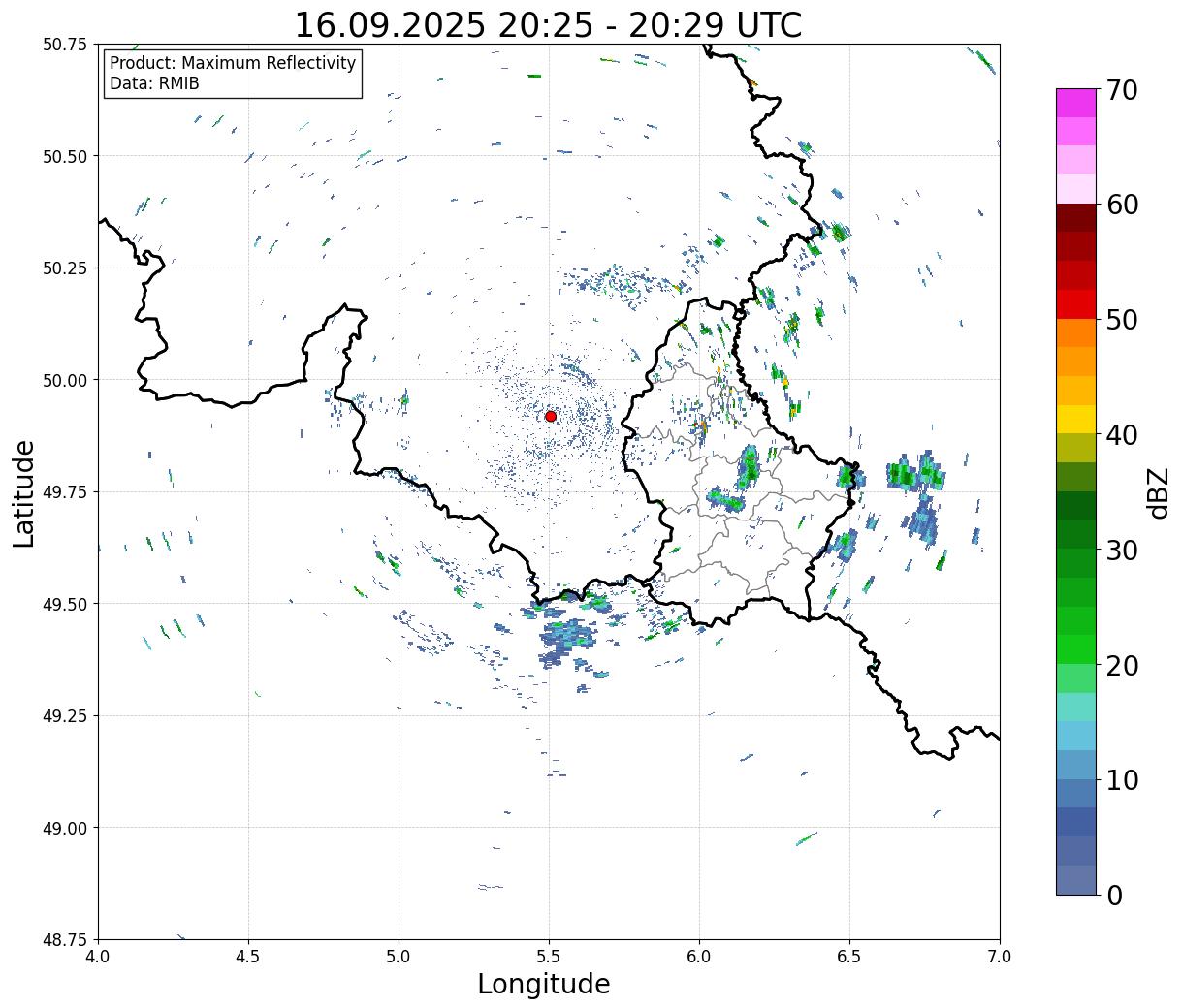Click the latitude tick label 49.25
The image size is (1182, 1008).
tap(65, 716)
